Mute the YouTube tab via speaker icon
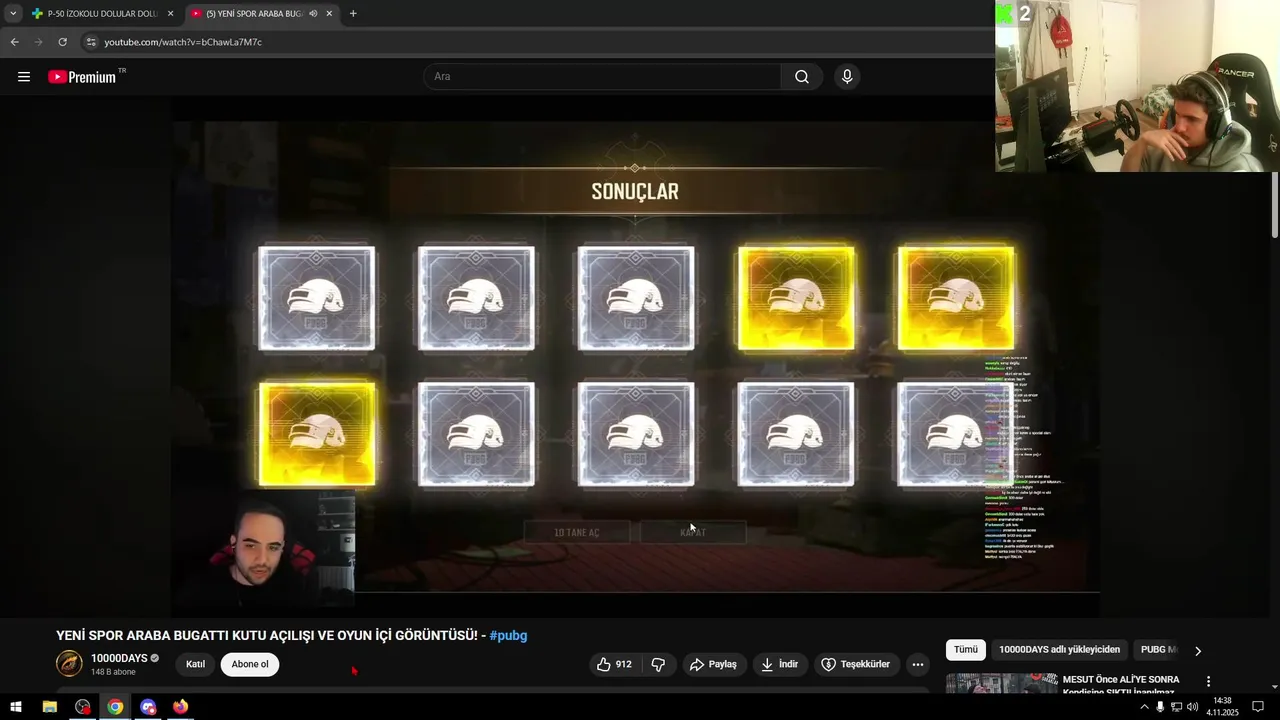 click(313, 14)
